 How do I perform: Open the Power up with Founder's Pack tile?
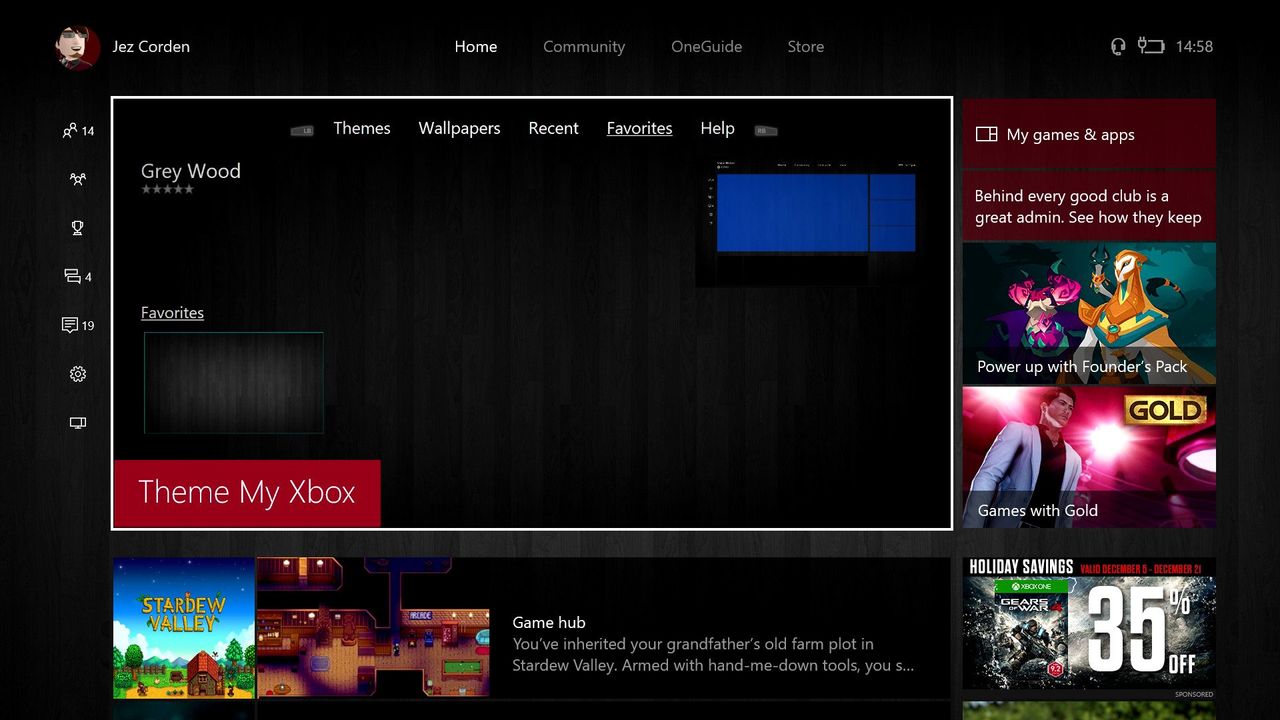(x=1089, y=313)
